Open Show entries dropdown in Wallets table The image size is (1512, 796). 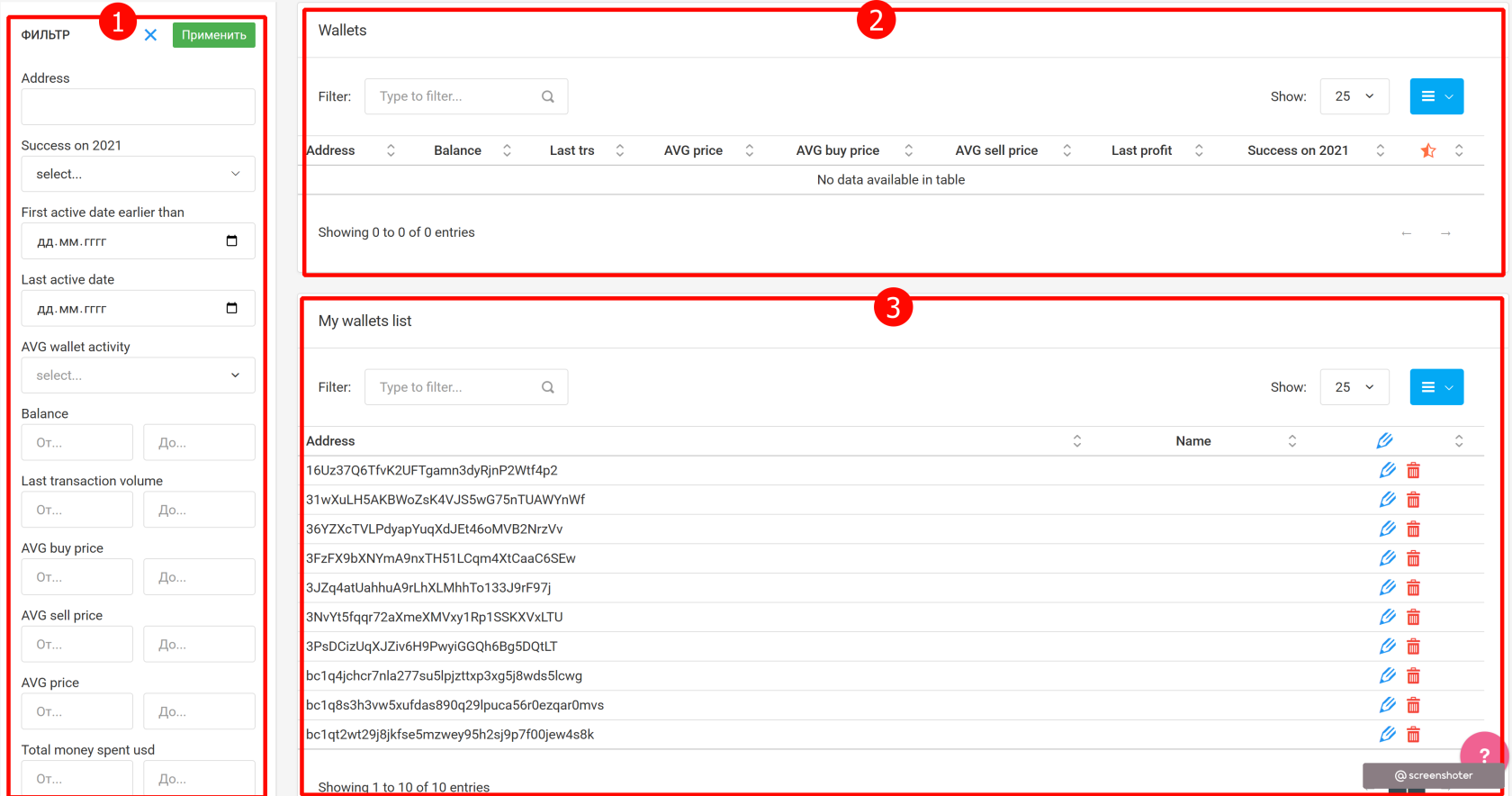(1354, 96)
